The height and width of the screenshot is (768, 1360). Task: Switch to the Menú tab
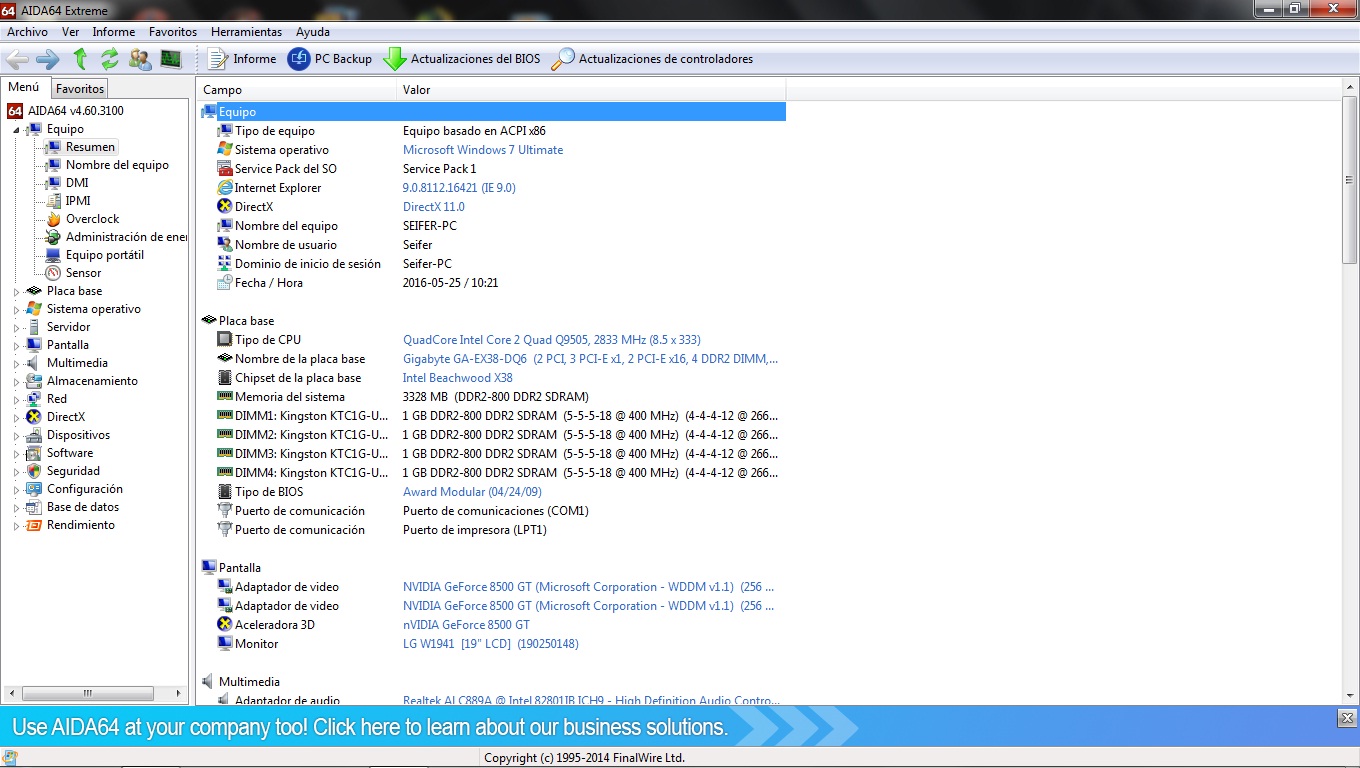pyautogui.click(x=24, y=87)
